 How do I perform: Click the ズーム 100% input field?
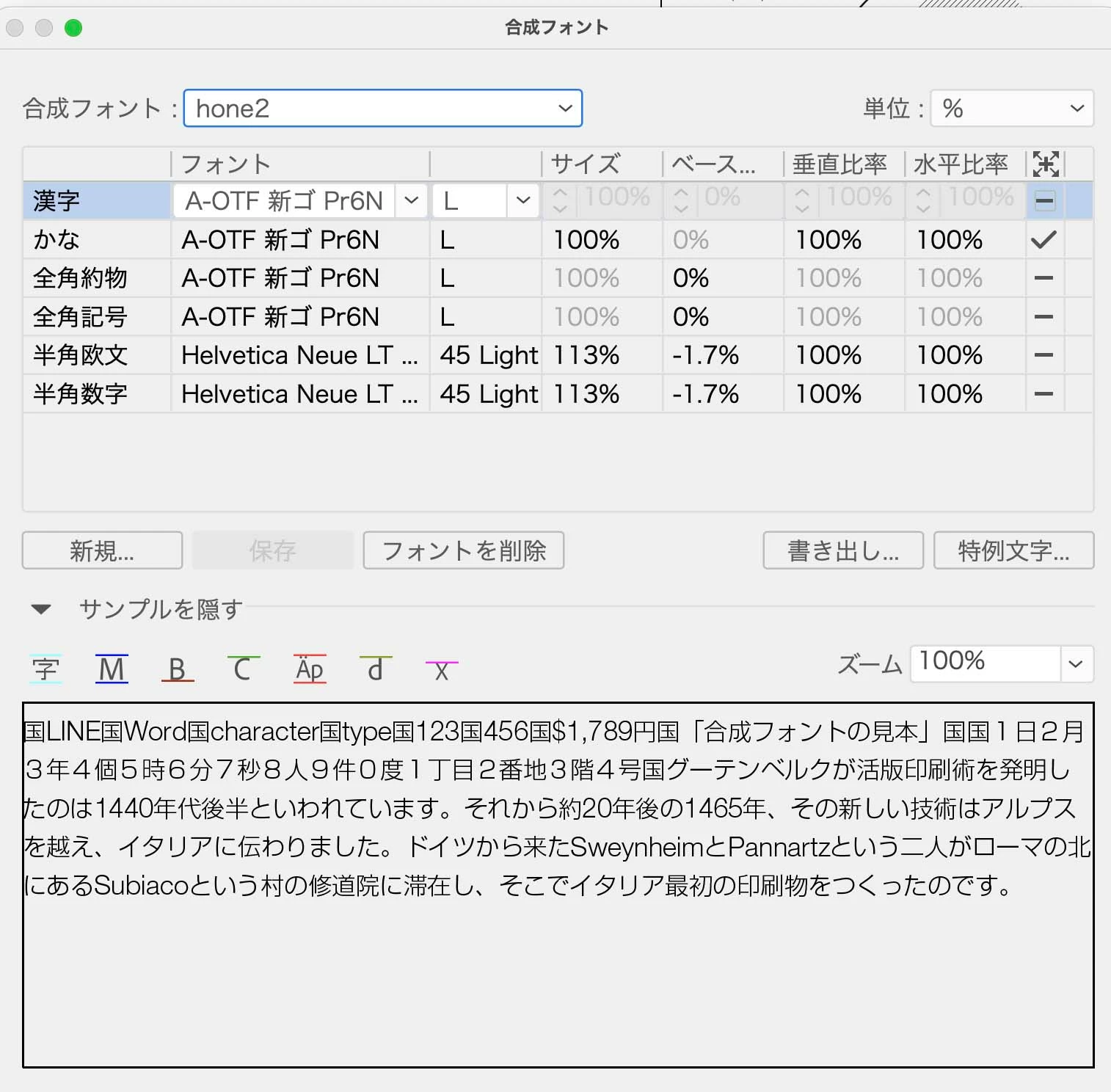[x=985, y=664]
